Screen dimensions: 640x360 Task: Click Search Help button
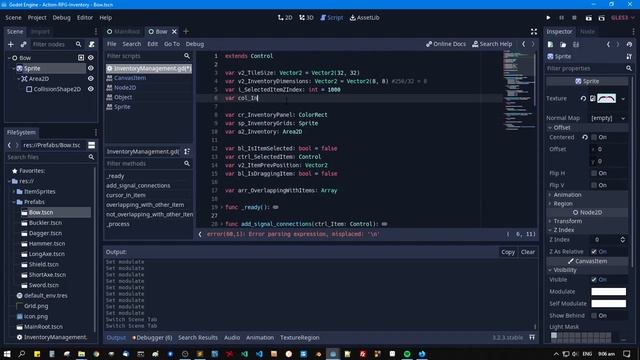click(492, 44)
